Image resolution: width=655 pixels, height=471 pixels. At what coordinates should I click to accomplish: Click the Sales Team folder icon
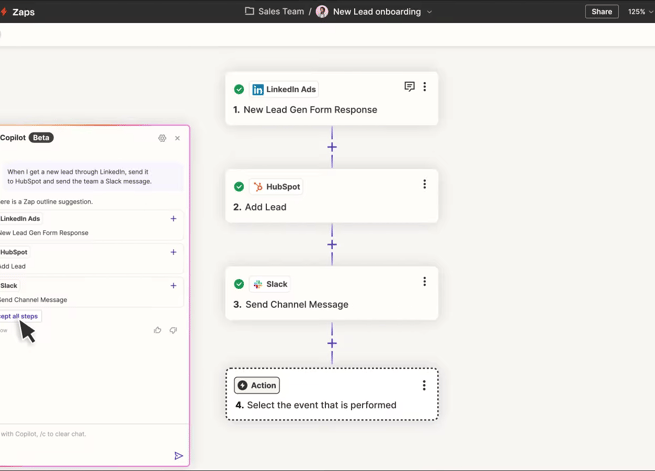pos(249,11)
